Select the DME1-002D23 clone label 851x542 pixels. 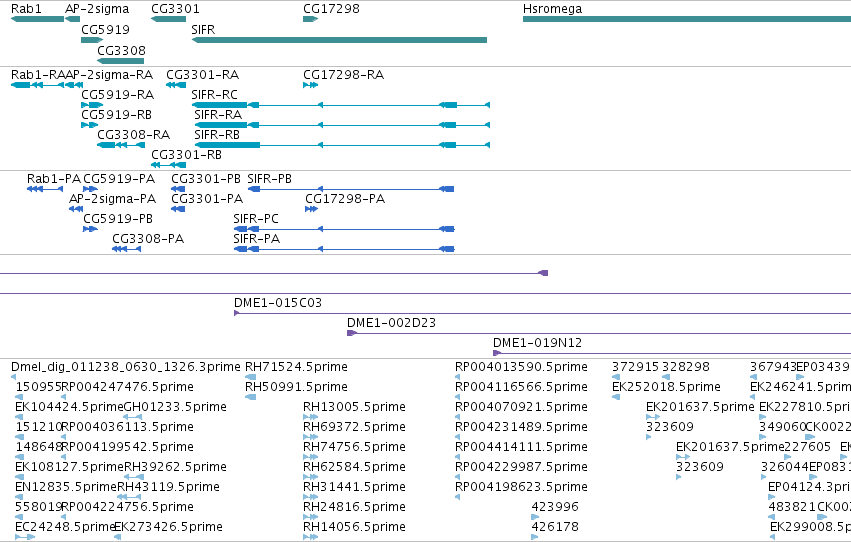pos(391,323)
